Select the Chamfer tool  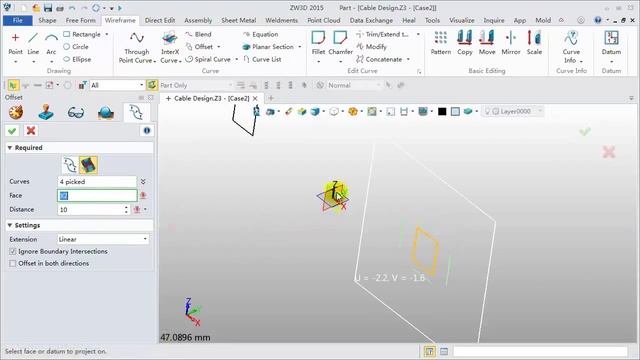tap(340, 43)
